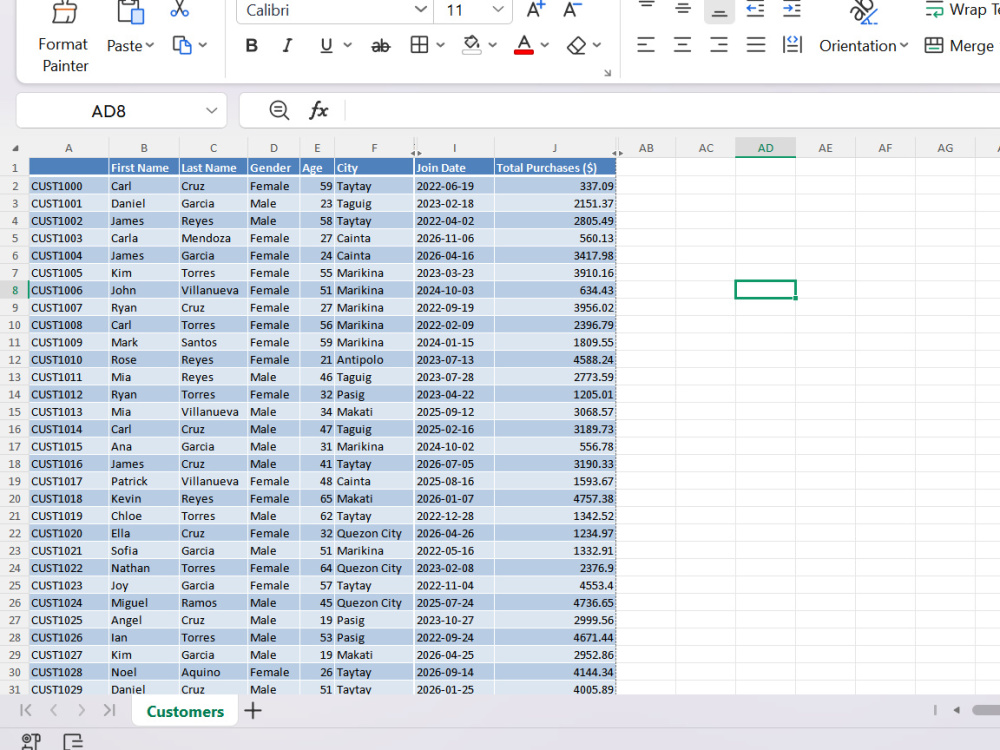Select all cells corner triangle
Image resolution: width=1000 pixels, height=750 pixels.
pyautogui.click(x=15, y=148)
